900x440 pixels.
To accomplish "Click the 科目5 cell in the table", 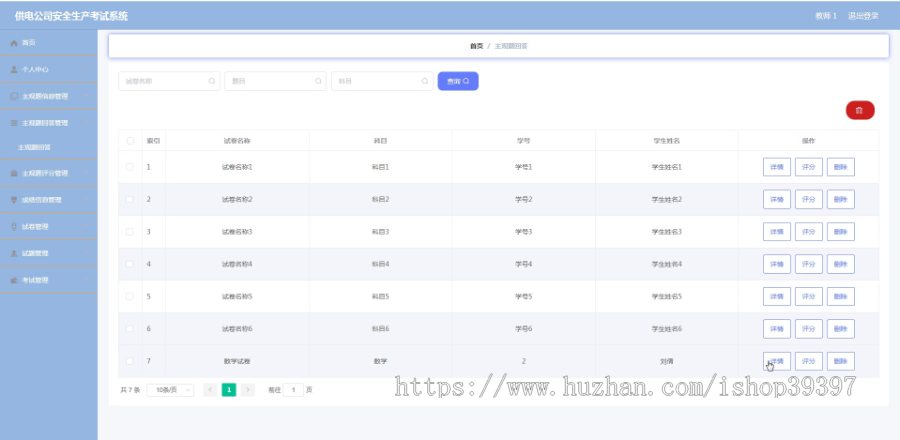I will (x=381, y=297).
